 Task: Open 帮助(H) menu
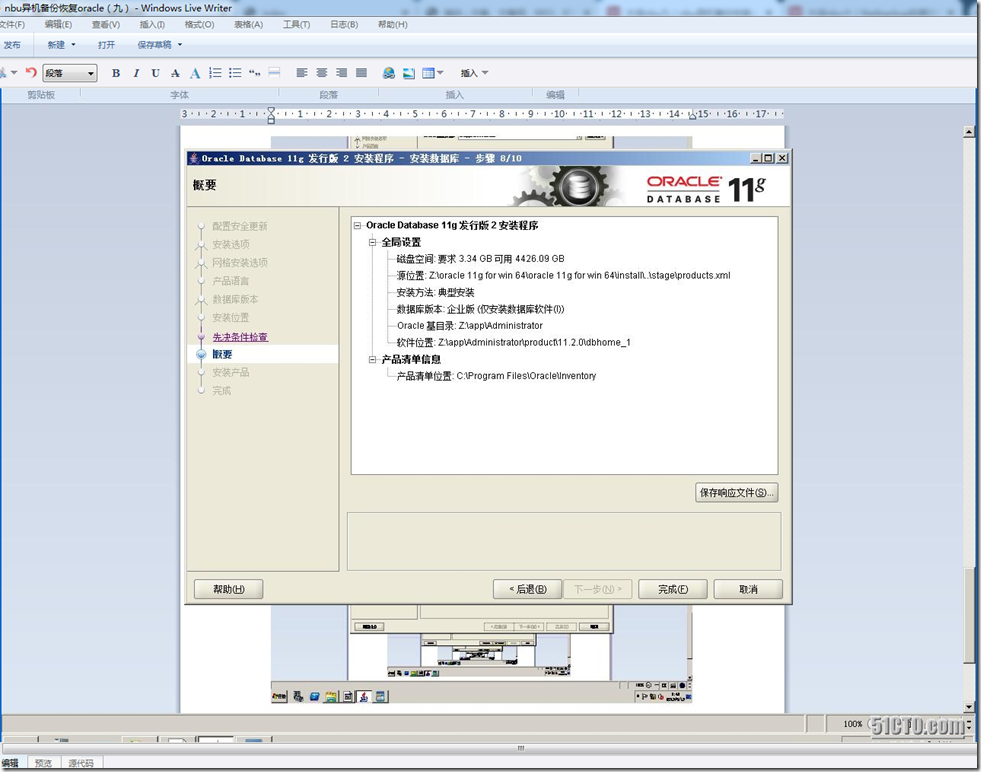click(392, 24)
